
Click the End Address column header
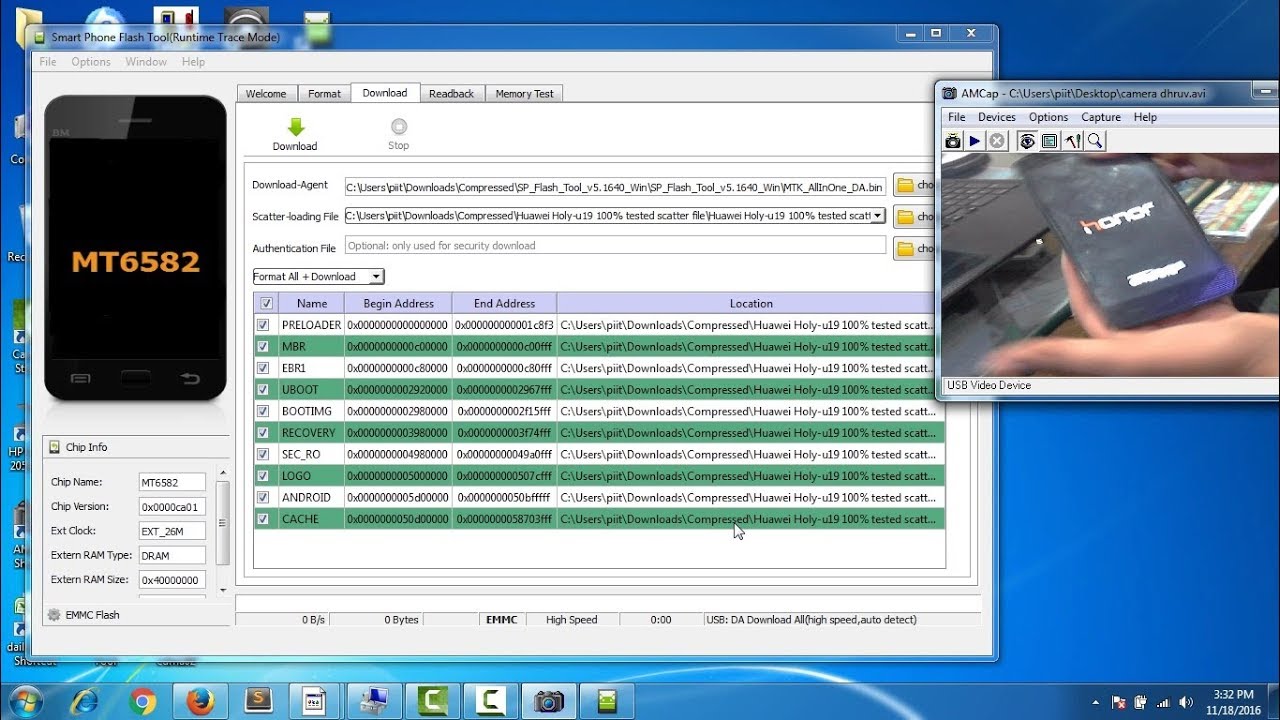[x=504, y=303]
